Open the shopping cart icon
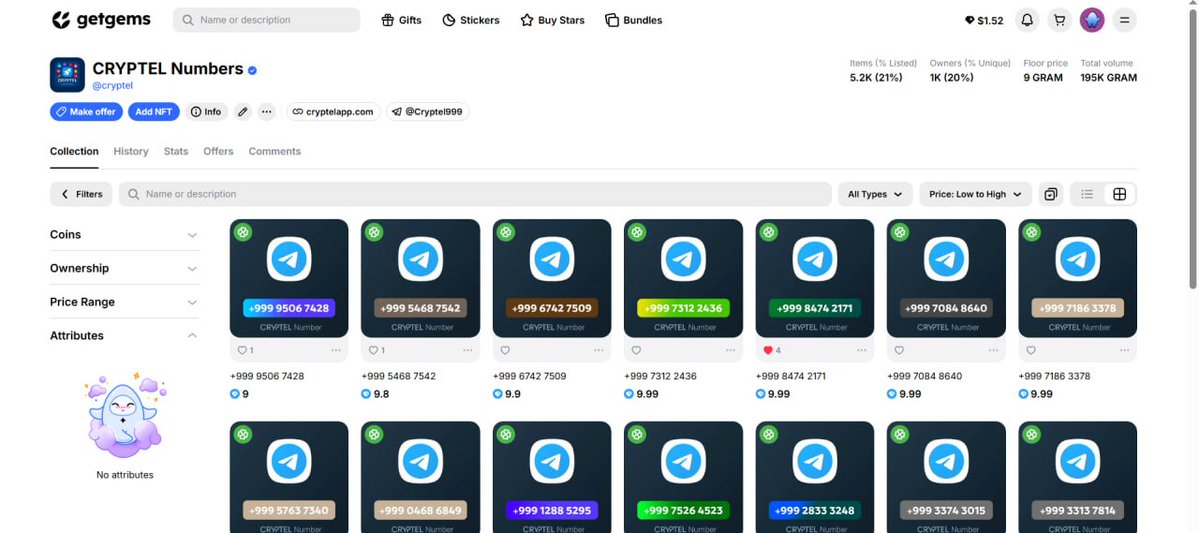1199x533 pixels. coord(1059,20)
